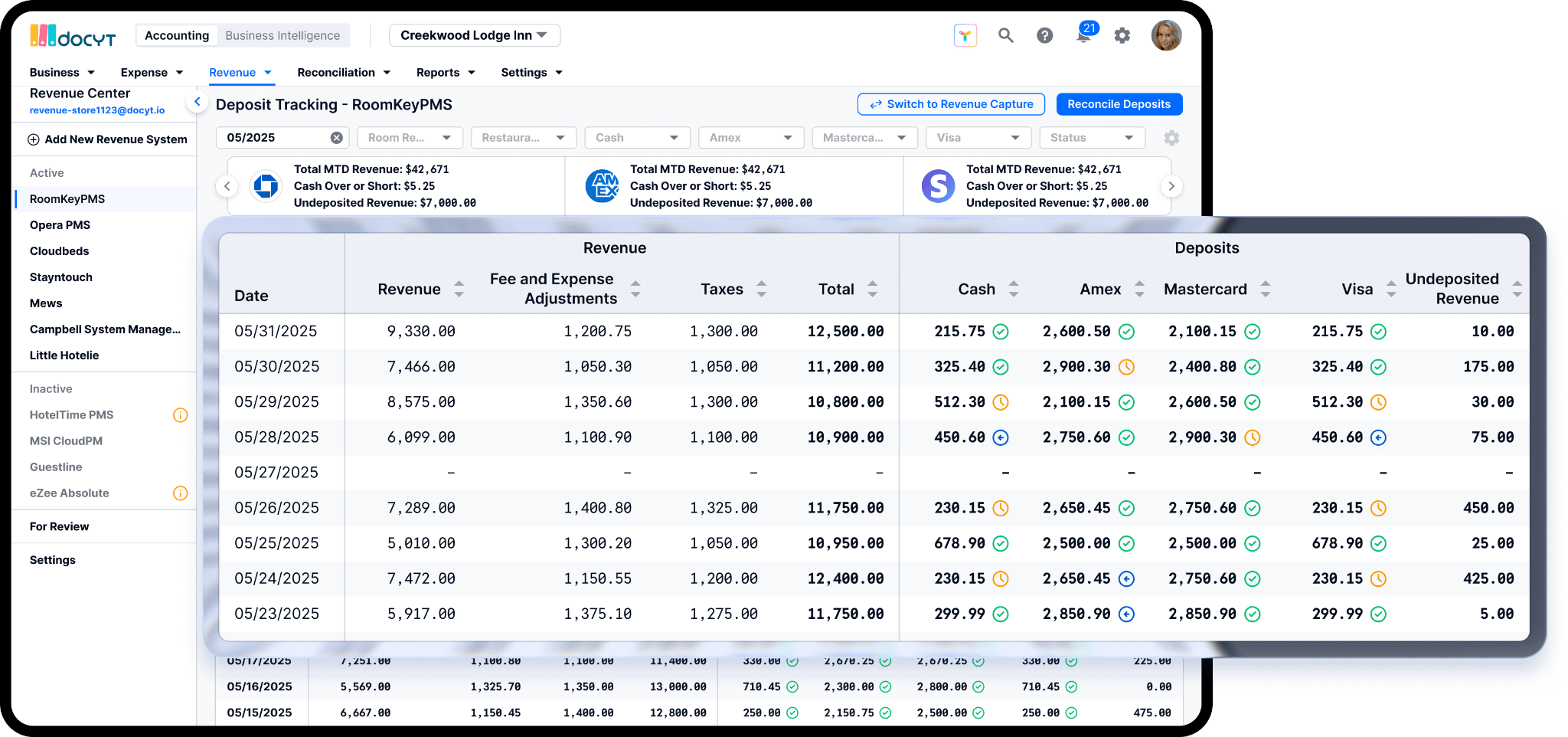Open Revenue menu

[240, 73]
